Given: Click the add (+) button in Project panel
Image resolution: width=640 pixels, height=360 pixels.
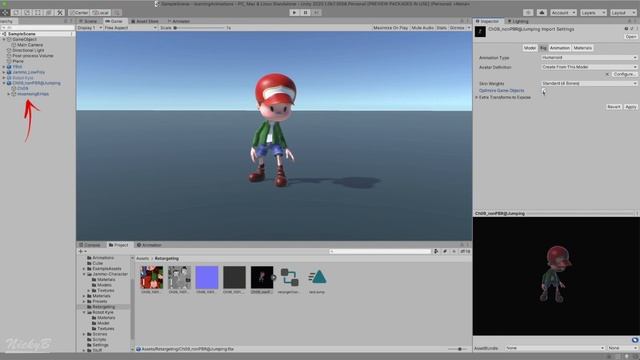Looking at the screenshot, I should click(82, 251).
